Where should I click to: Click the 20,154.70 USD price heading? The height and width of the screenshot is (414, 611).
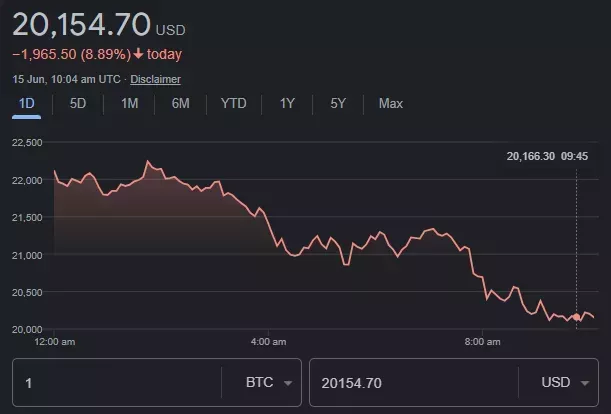click(x=98, y=25)
